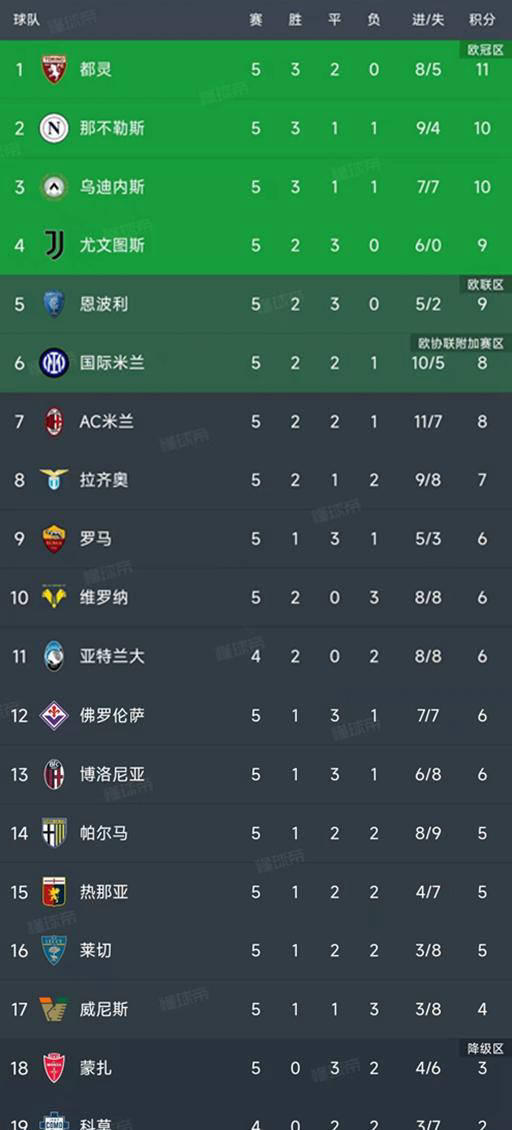Screen dimensions: 512x1130
Task: Click the 积分 column header
Action: pyautogui.click(x=482, y=20)
